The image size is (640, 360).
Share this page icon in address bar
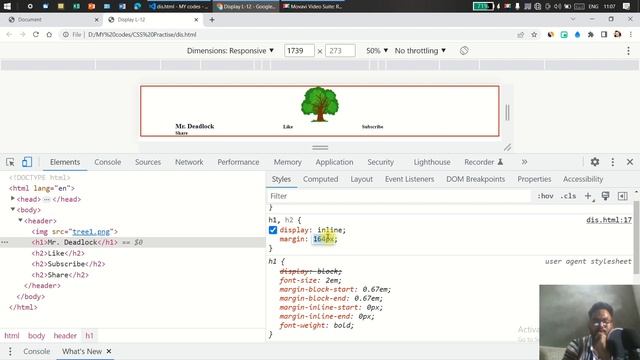pyautogui.click(x=520, y=35)
